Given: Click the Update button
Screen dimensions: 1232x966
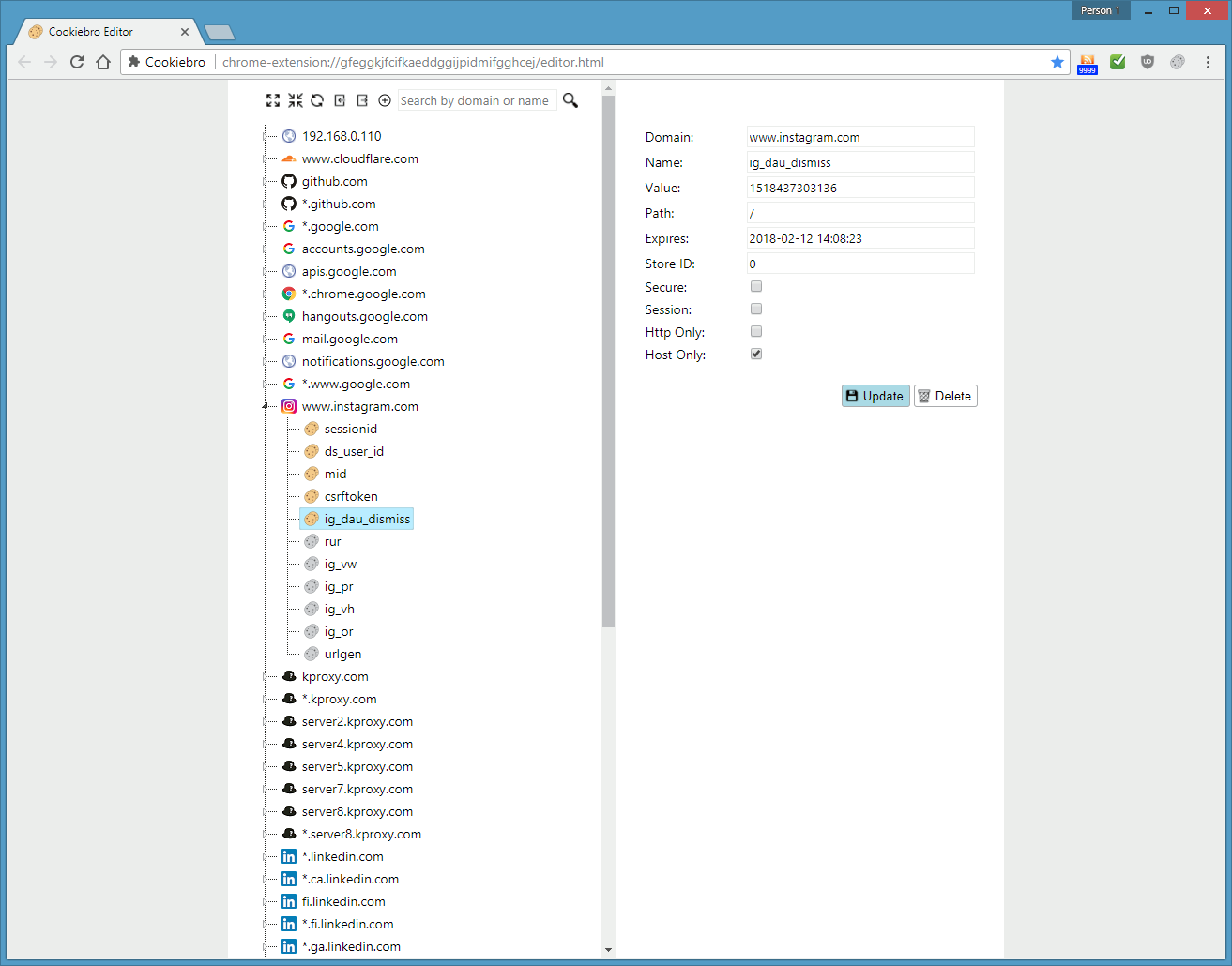Looking at the screenshot, I should coord(875,396).
